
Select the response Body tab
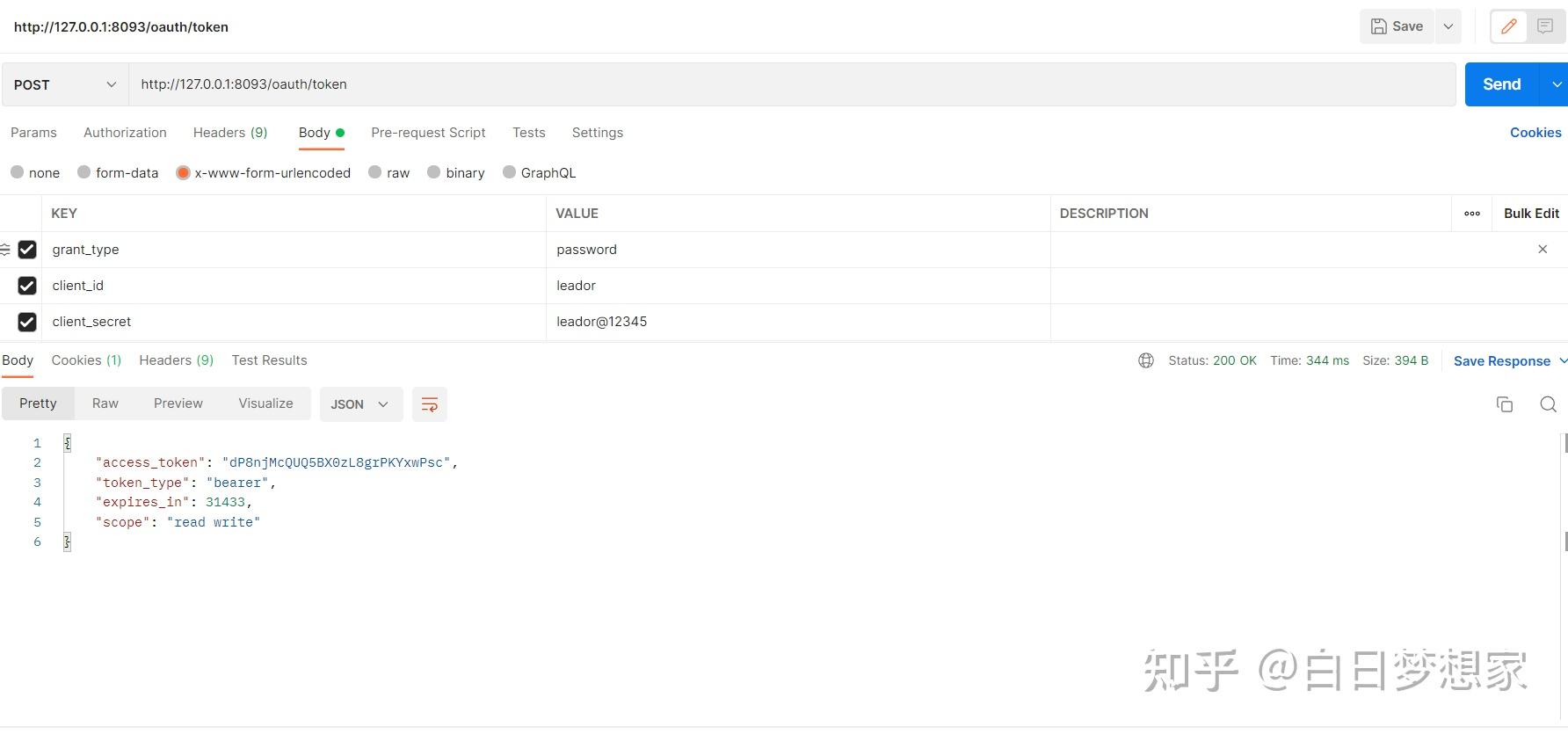click(18, 360)
